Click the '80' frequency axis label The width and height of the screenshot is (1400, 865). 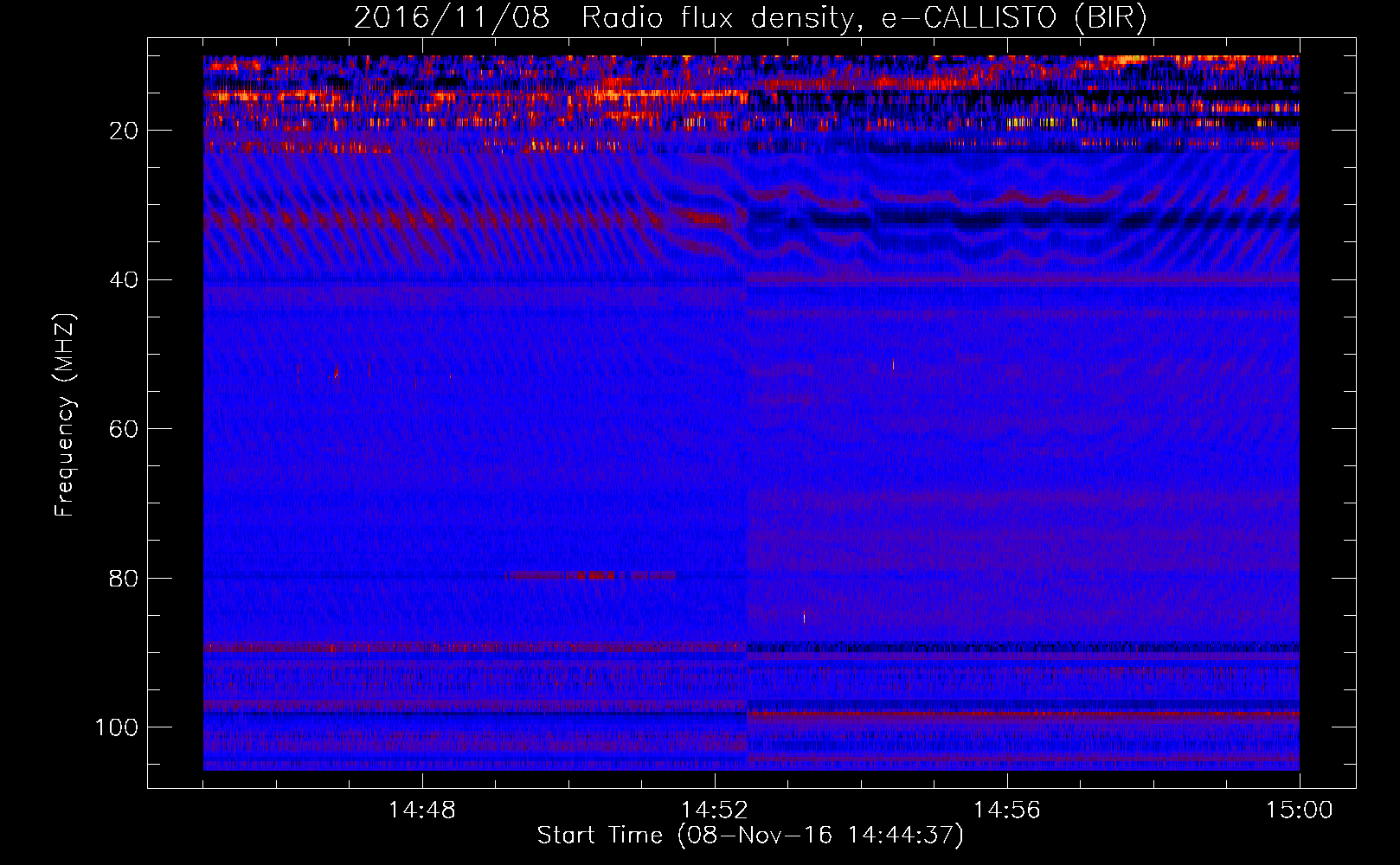click(125, 578)
